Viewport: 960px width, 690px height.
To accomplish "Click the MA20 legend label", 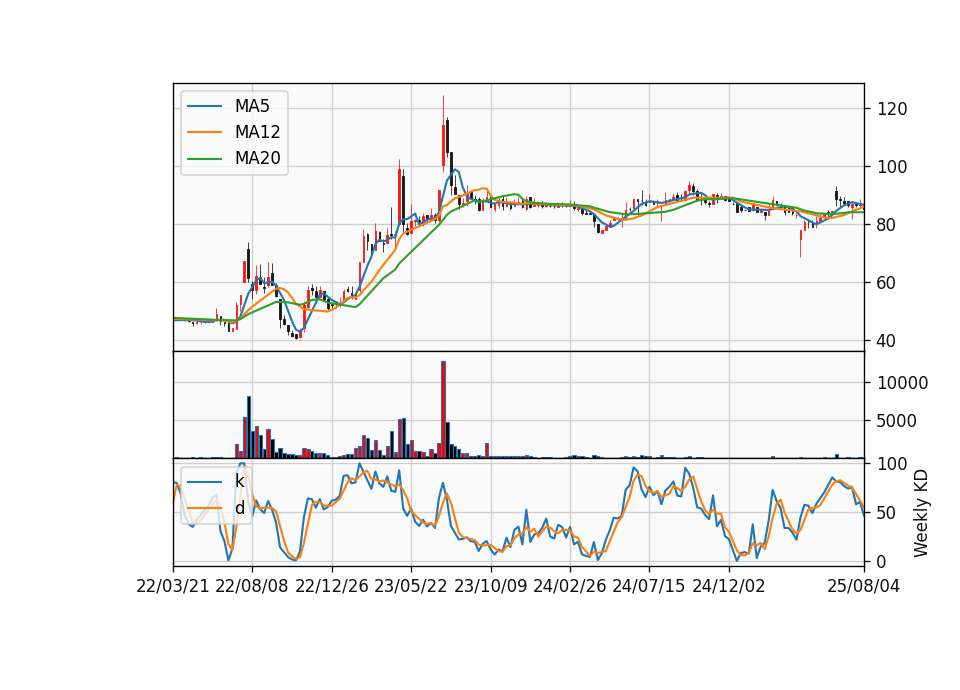I will pyautogui.click(x=257, y=158).
